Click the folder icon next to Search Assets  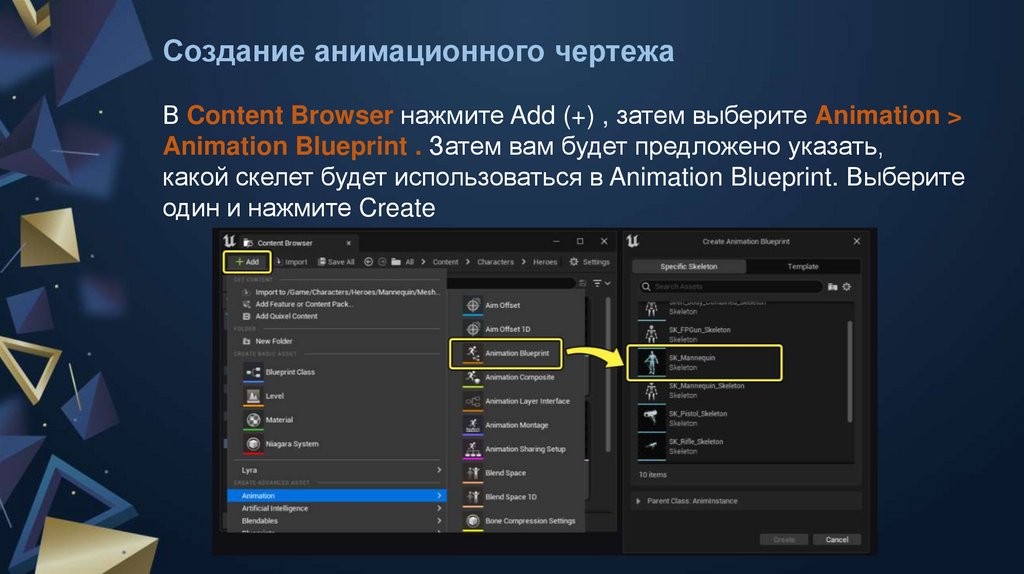click(x=833, y=287)
